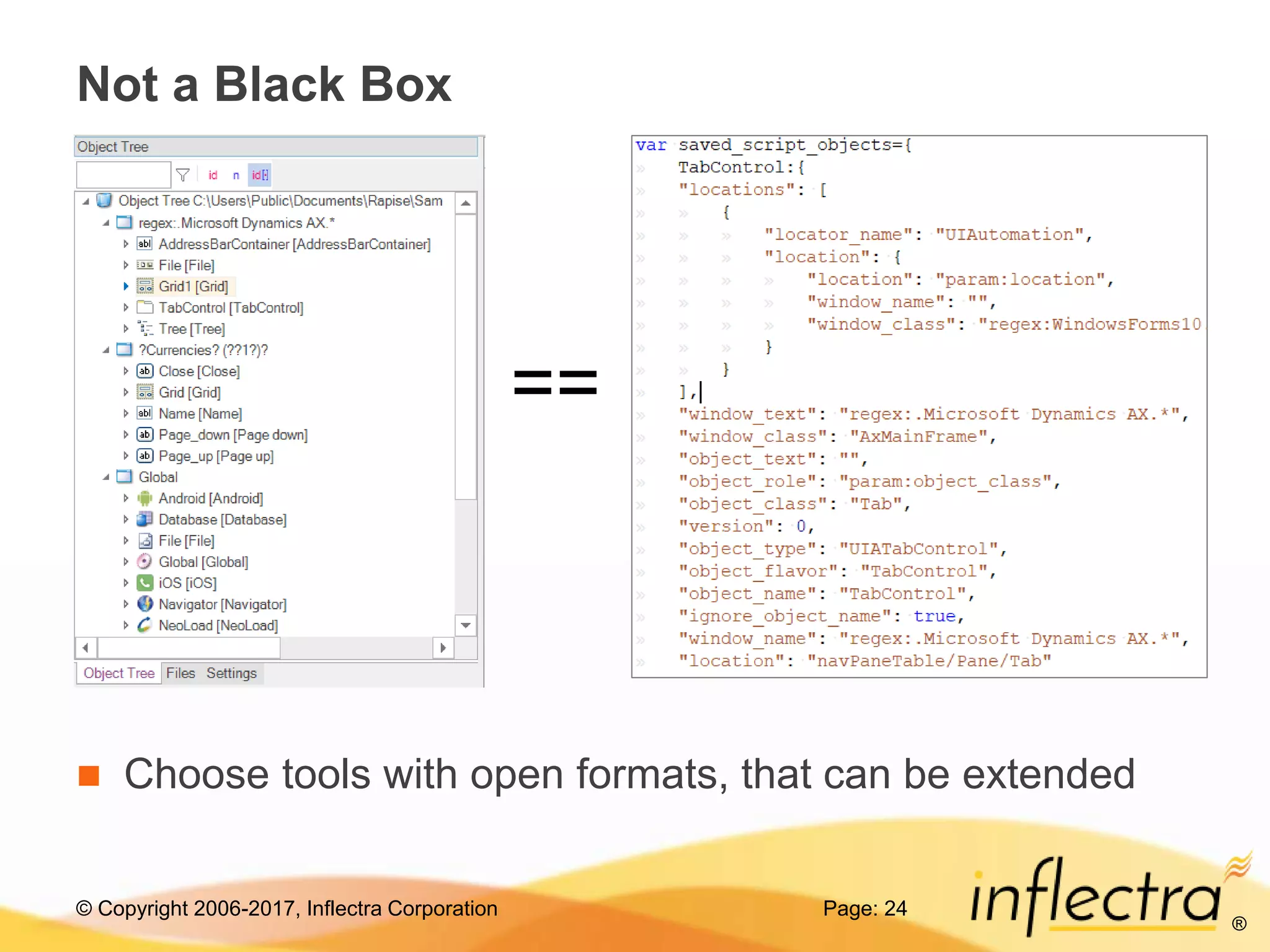Expand the TabControl [TabControl] node

tap(126, 307)
